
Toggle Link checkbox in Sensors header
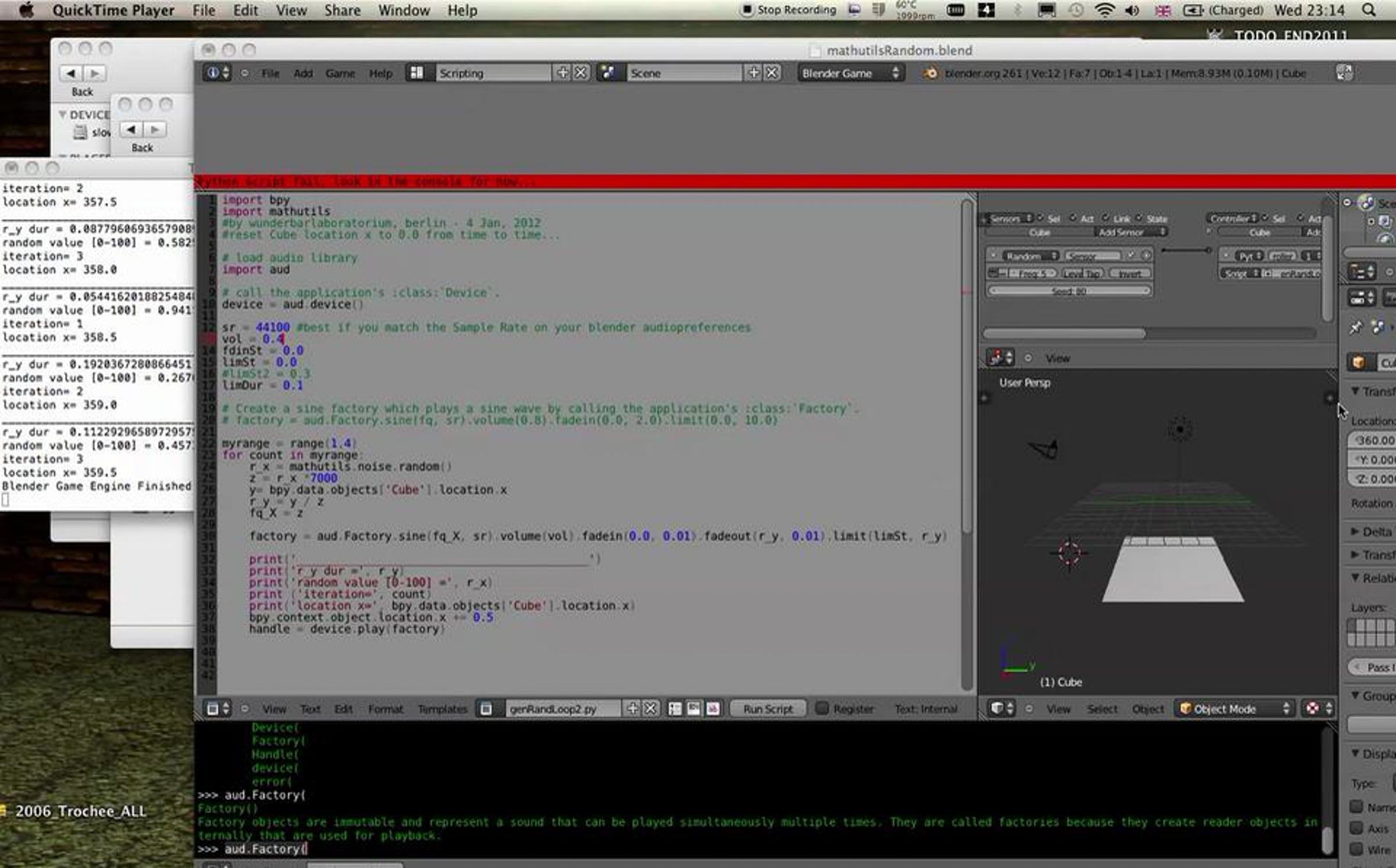coord(1106,218)
